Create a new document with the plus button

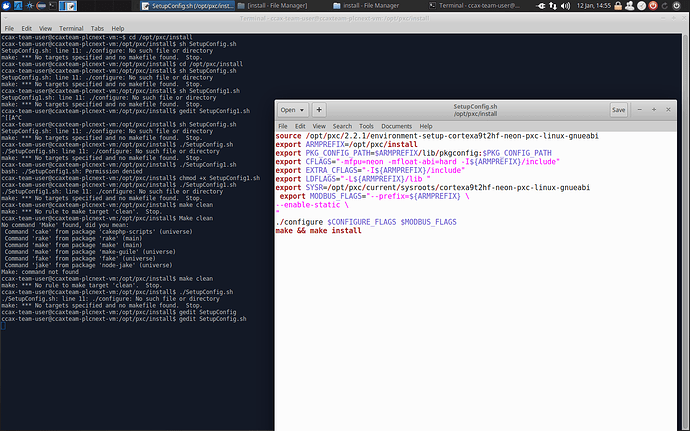[319, 110]
